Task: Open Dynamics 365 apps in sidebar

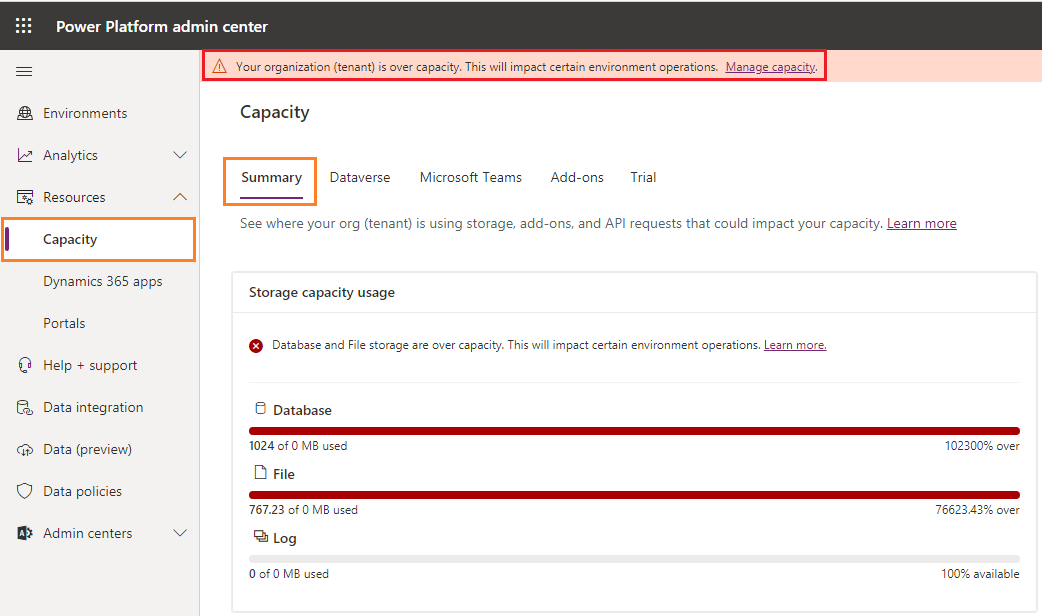Action: [x=102, y=281]
